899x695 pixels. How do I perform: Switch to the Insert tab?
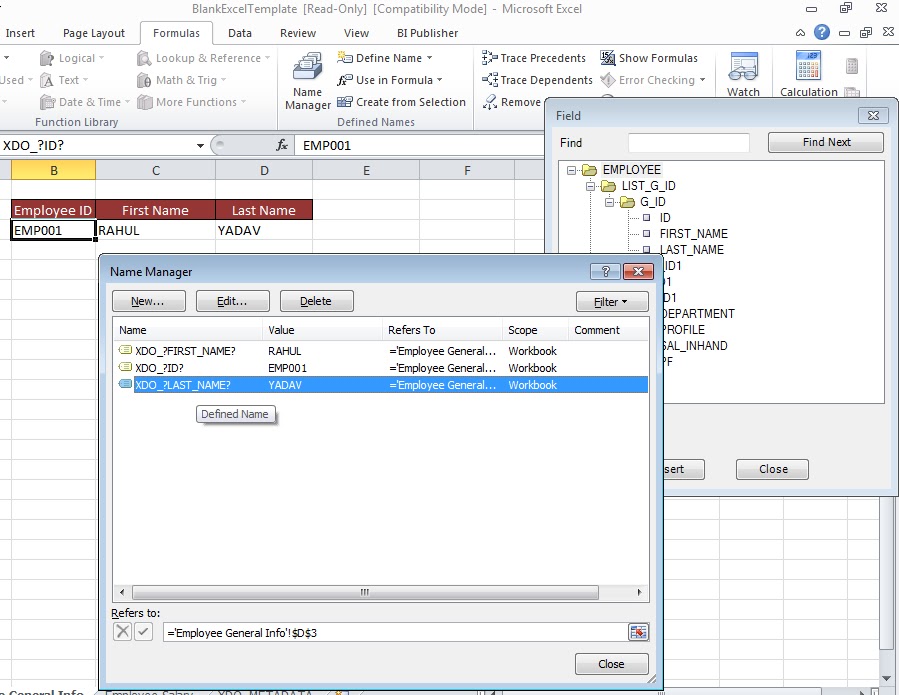20,33
